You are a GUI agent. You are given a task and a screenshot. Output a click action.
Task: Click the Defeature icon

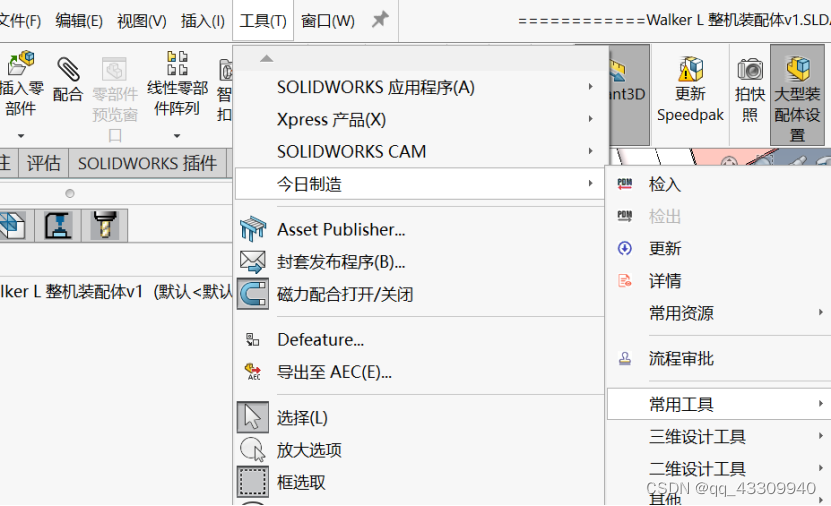pos(253,340)
